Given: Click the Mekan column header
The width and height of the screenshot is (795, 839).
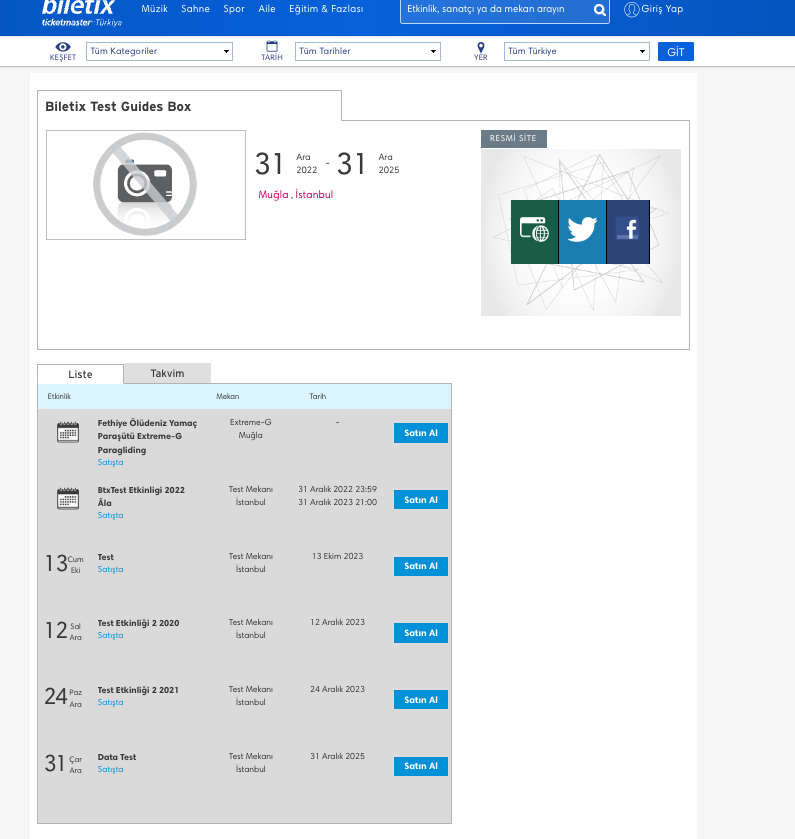Looking at the screenshot, I should [x=227, y=396].
